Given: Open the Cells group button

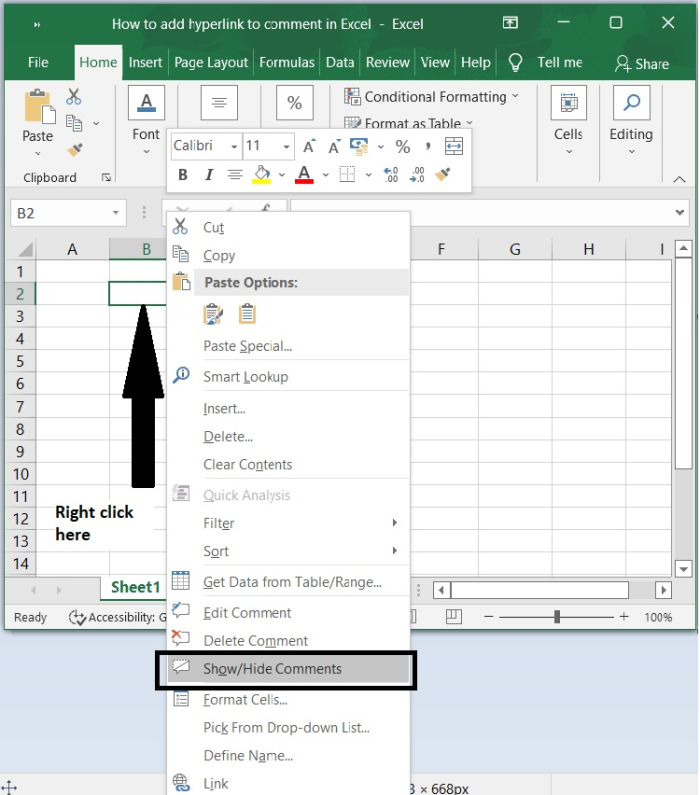Looking at the screenshot, I should coord(569,102).
